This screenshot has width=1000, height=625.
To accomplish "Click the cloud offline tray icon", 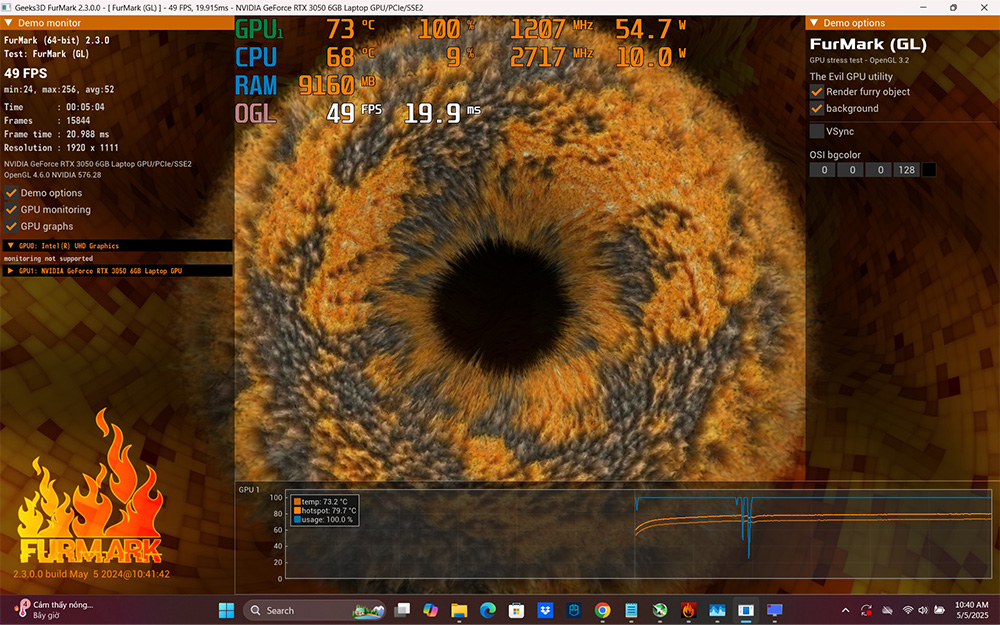I will click(887, 610).
